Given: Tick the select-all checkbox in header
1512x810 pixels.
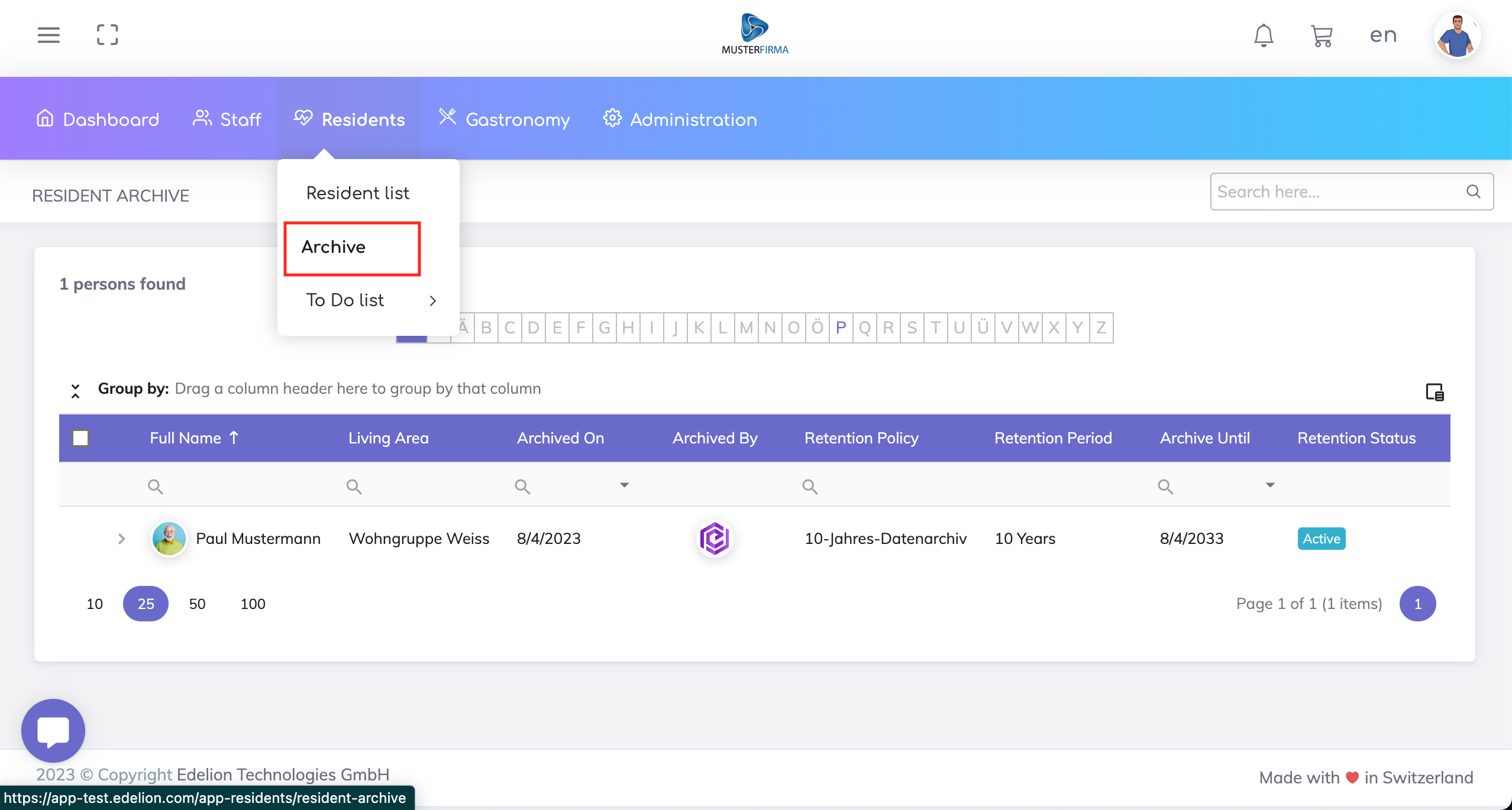Looking at the screenshot, I should tap(80, 438).
